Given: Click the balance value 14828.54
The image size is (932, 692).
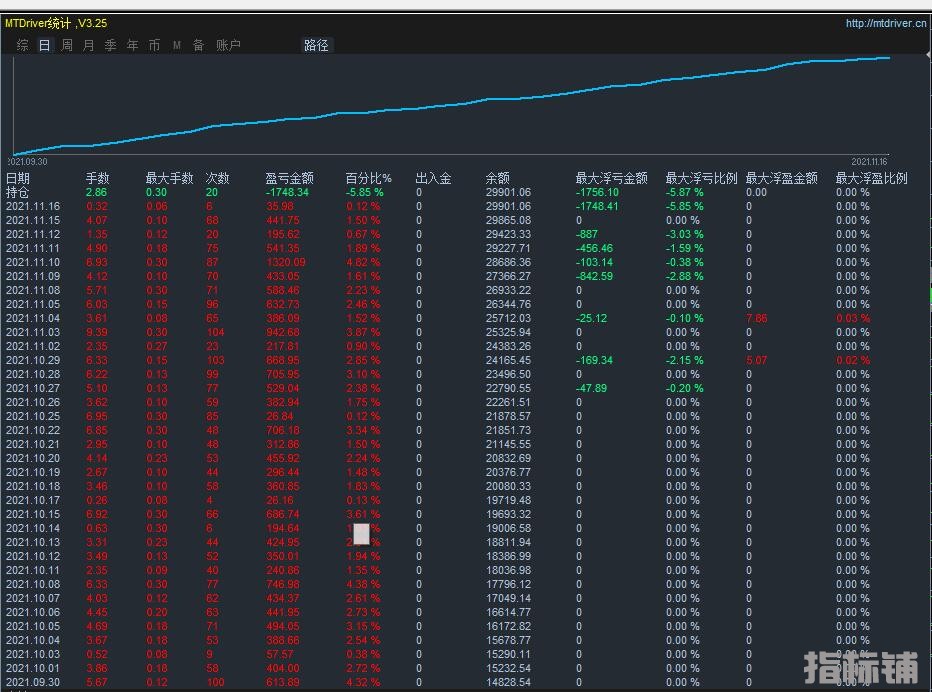Looking at the screenshot, I should [x=508, y=682].
